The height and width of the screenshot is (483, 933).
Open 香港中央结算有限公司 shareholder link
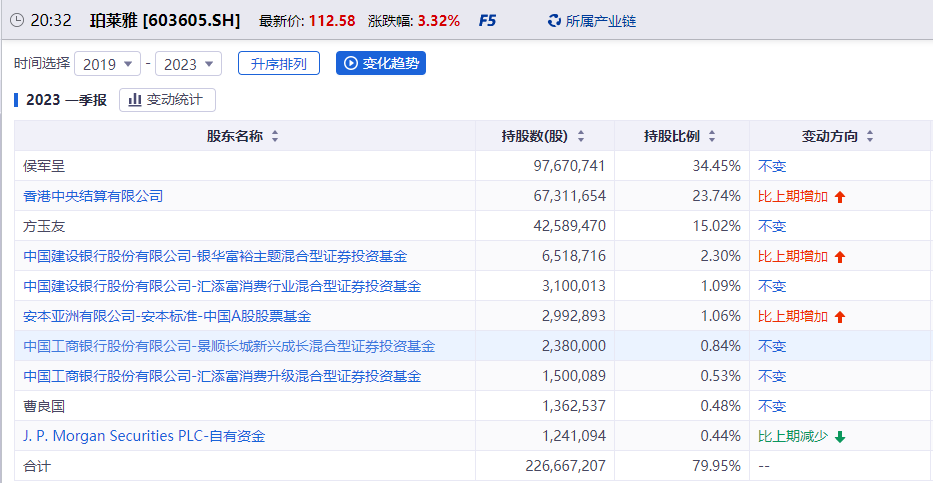(93, 196)
